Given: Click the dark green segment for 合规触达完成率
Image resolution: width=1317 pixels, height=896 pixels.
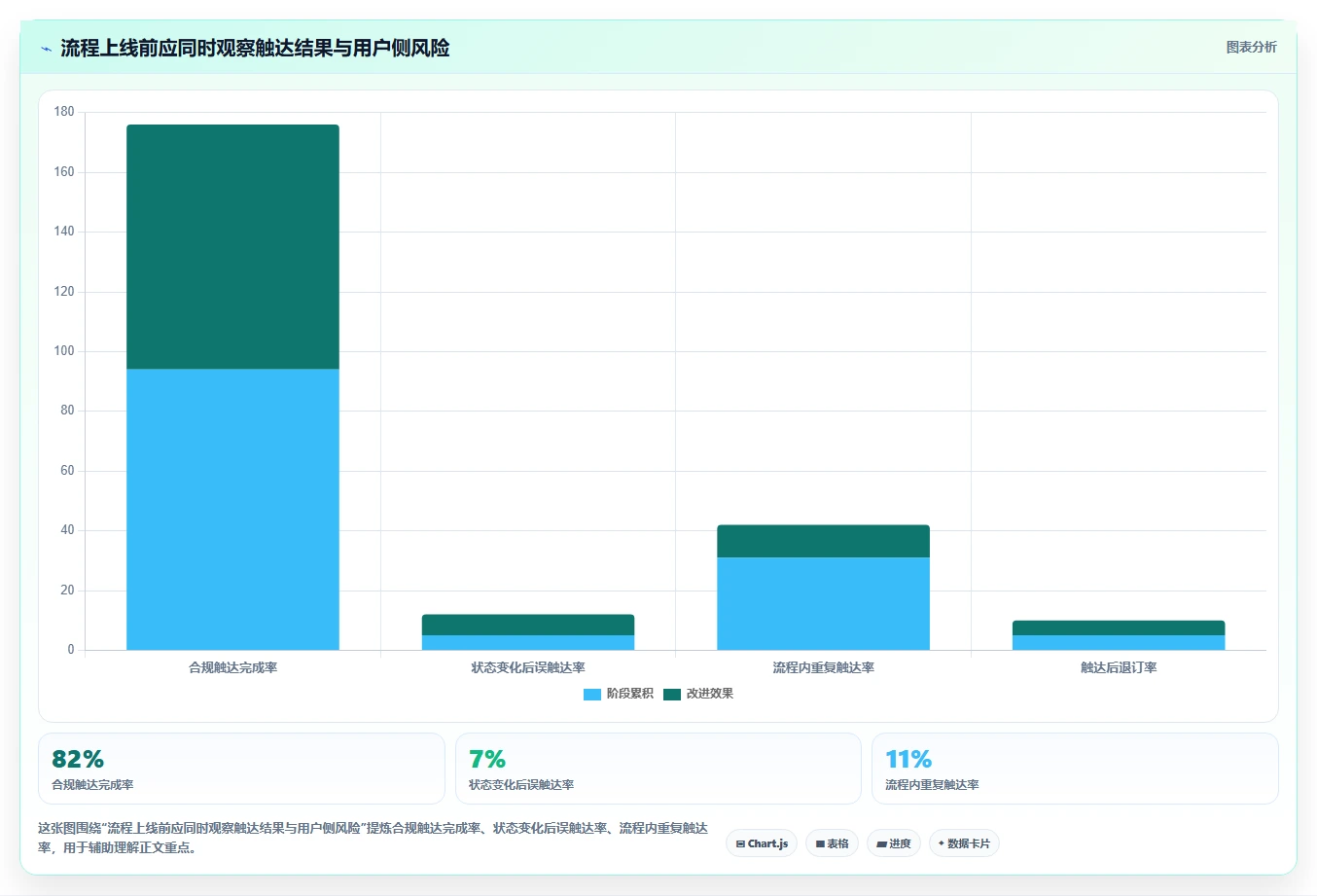Looking at the screenshot, I should [232, 246].
